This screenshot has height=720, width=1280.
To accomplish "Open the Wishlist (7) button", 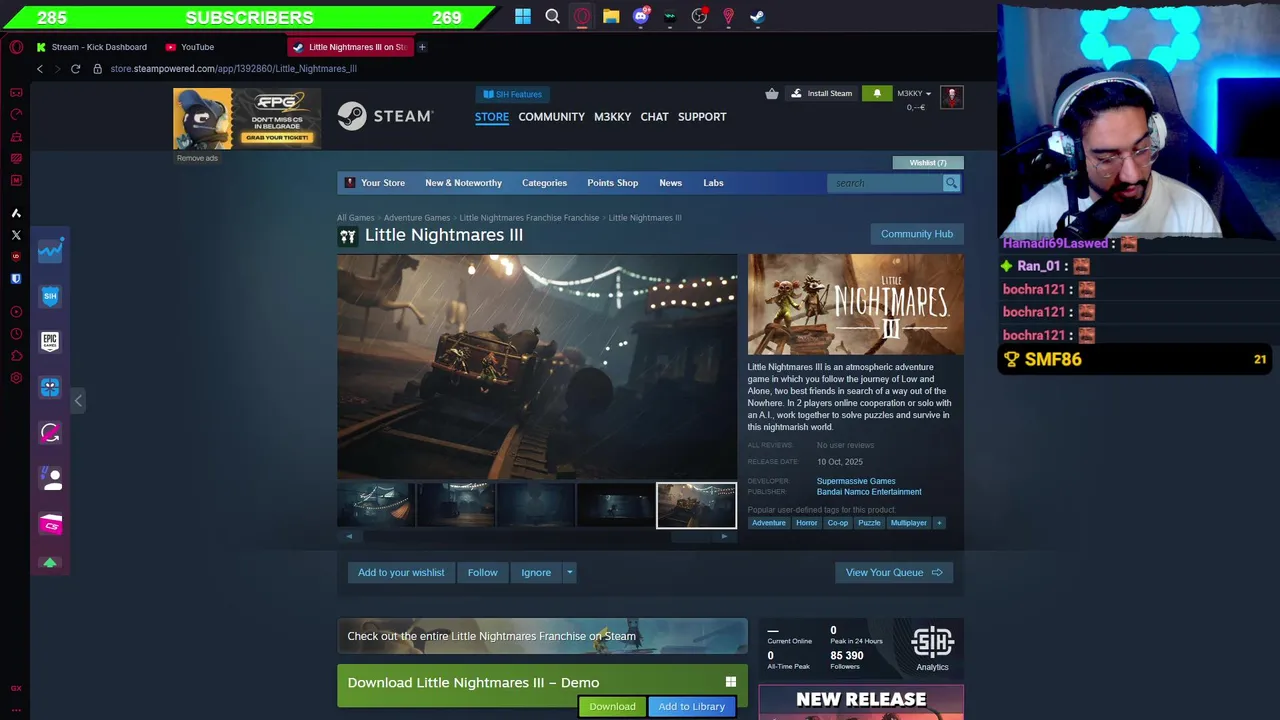I will coord(928,163).
